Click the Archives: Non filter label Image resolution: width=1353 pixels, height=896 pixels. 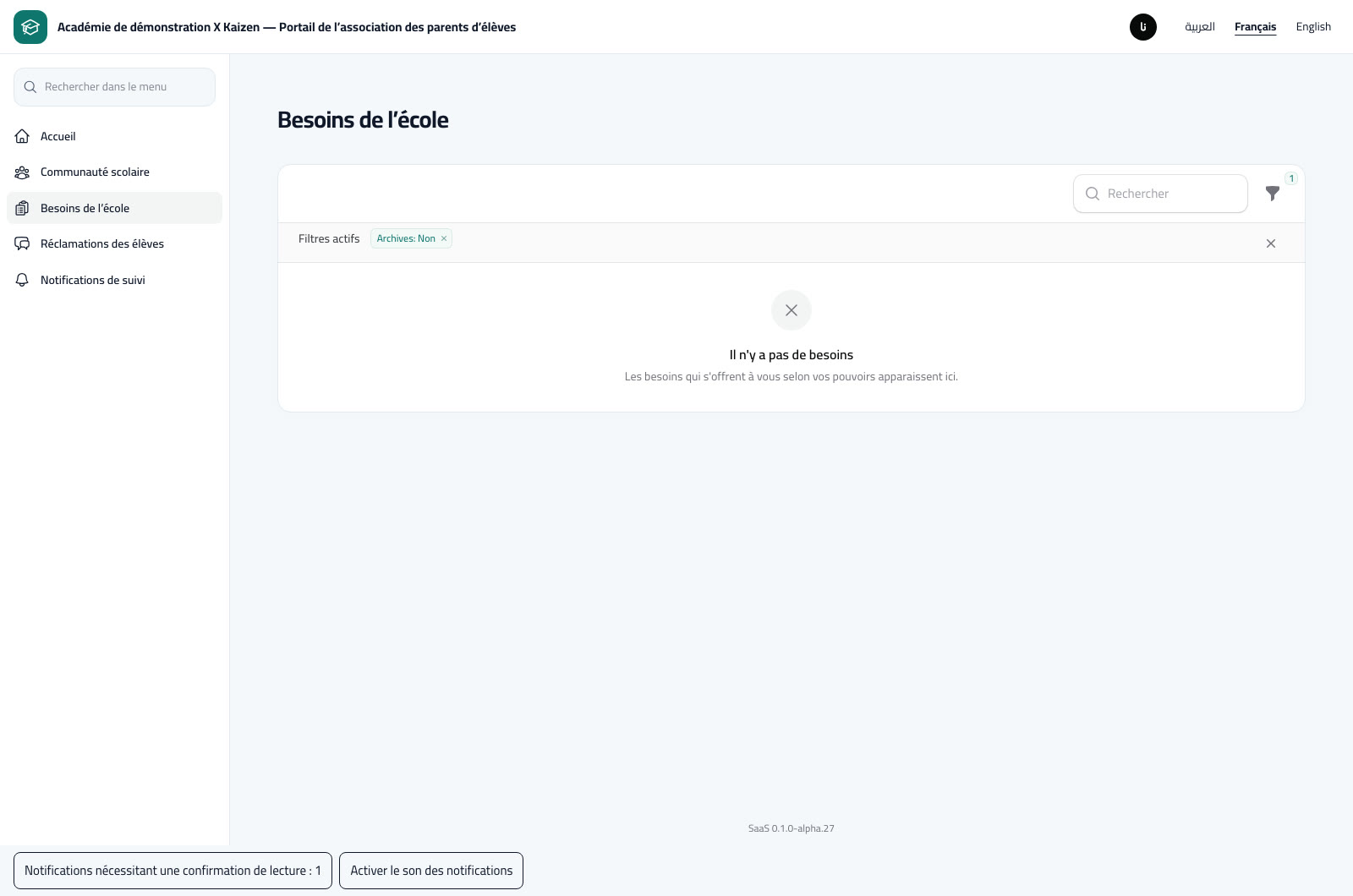[406, 238]
